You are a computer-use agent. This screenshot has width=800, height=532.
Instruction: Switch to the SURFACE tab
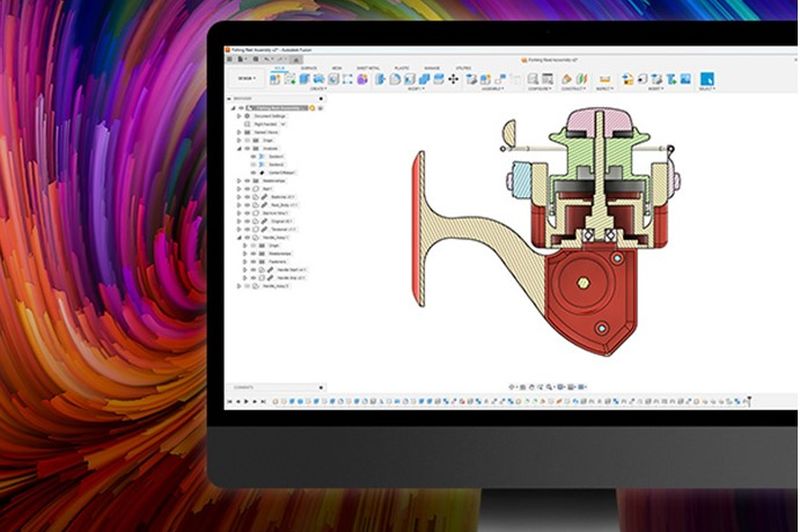click(x=309, y=68)
